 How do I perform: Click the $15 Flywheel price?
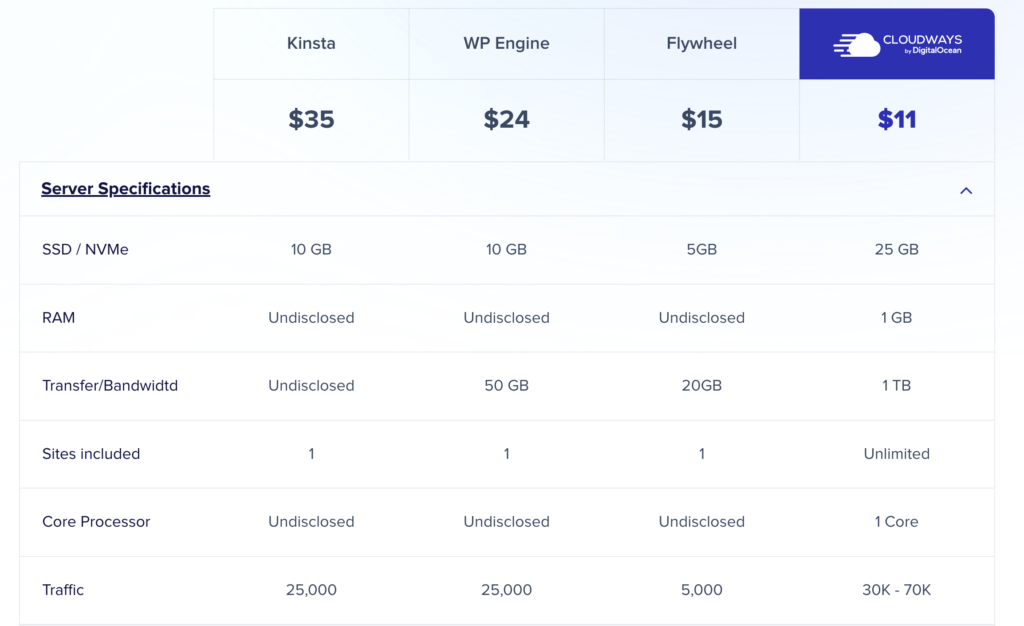701,120
